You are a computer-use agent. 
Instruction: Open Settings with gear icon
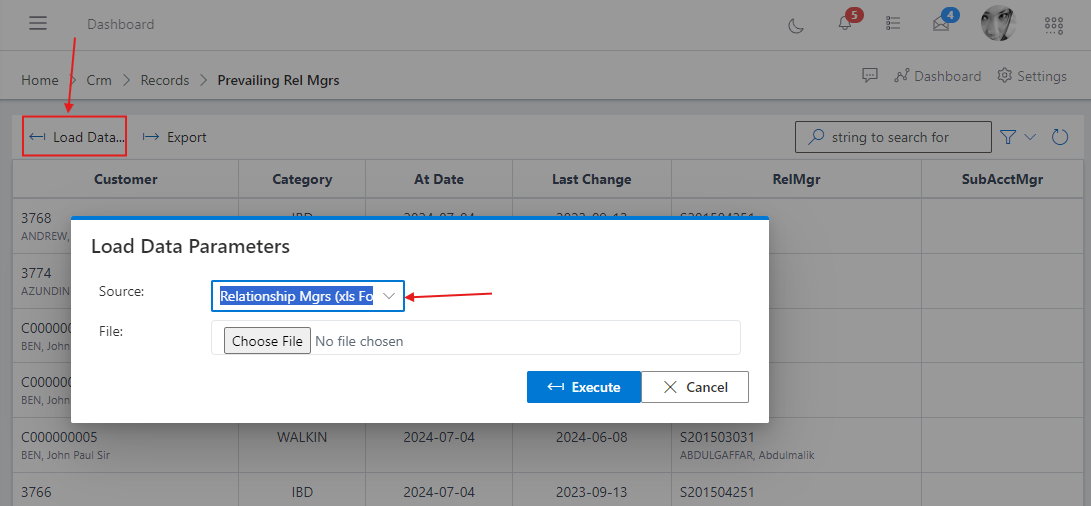(1032, 76)
